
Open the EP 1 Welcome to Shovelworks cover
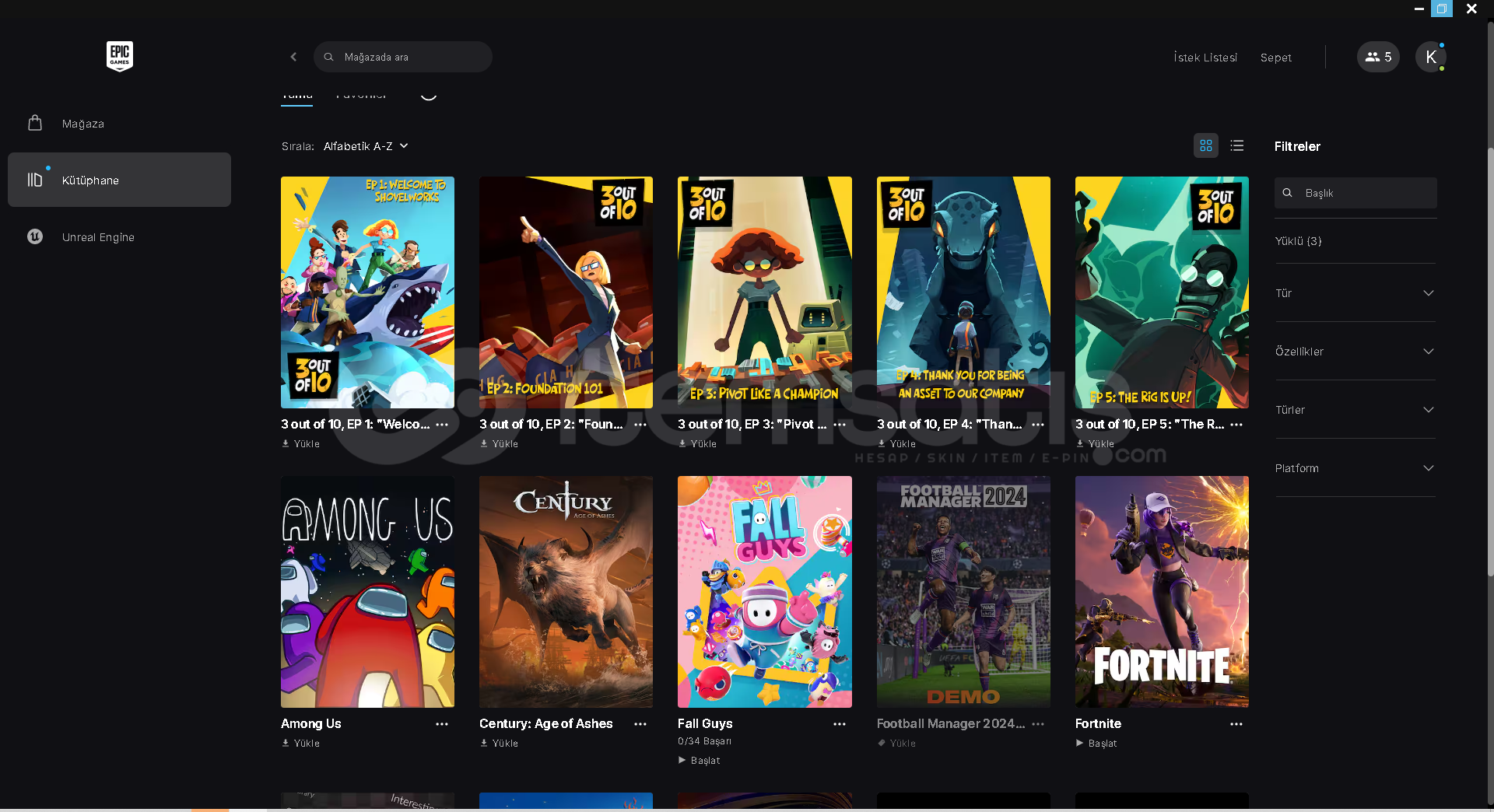367,292
